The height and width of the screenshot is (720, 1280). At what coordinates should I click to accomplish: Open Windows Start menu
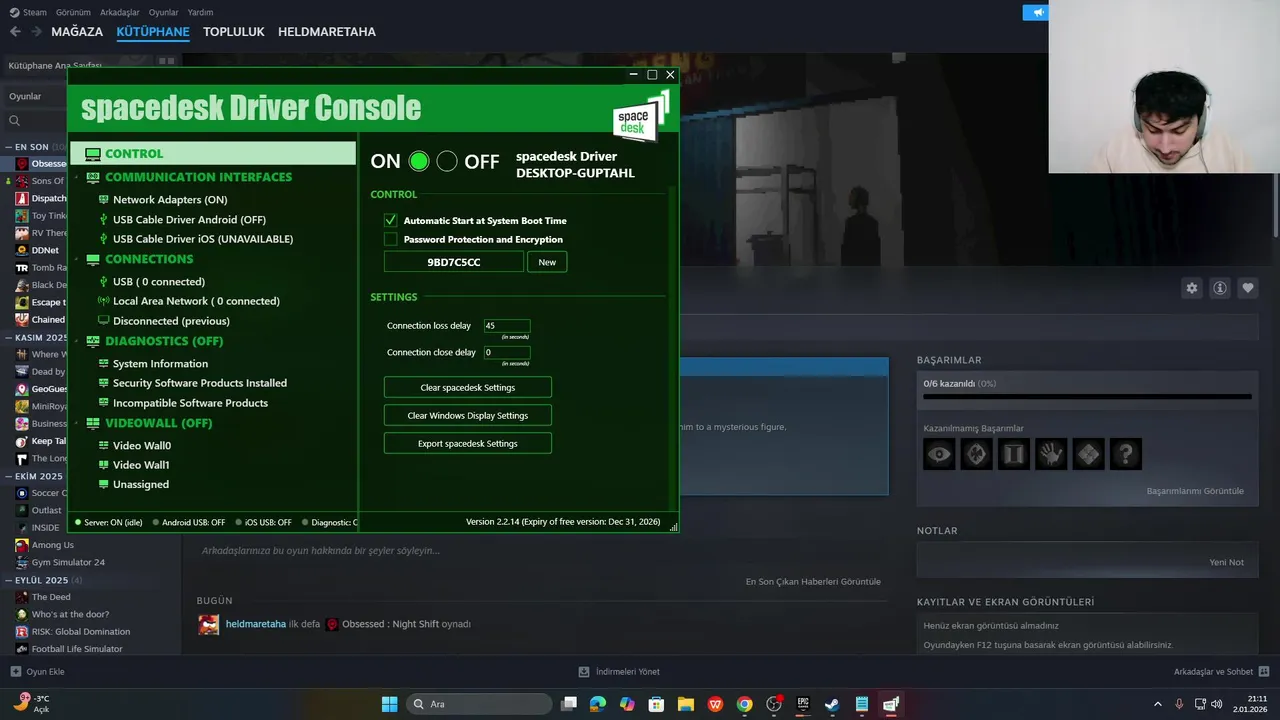[389, 704]
